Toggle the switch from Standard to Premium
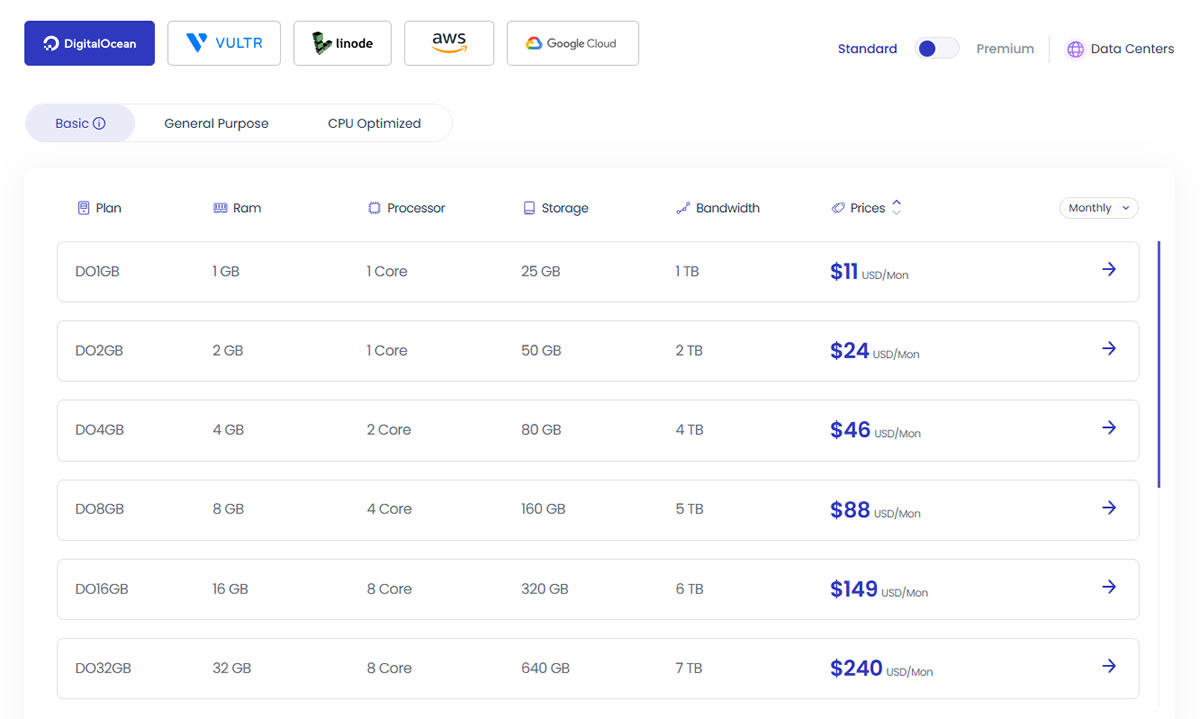Image resolution: width=1200 pixels, height=719 pixels. coord(936,48)
